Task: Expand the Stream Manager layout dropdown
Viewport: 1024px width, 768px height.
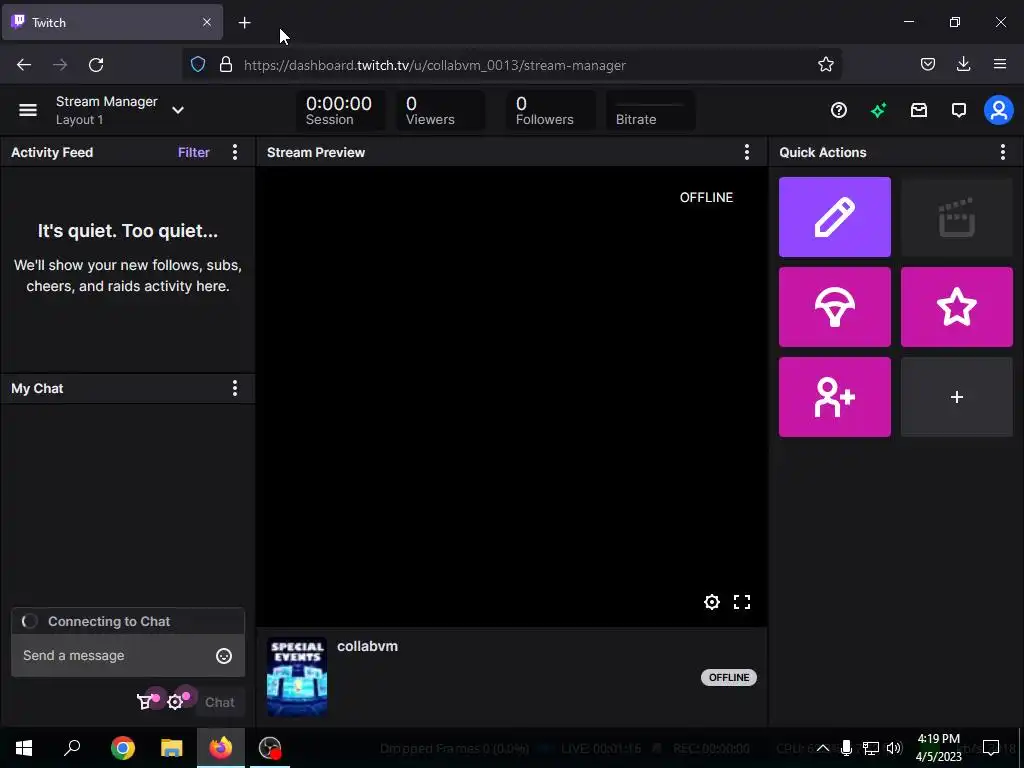Action: [x=178, y=110]
